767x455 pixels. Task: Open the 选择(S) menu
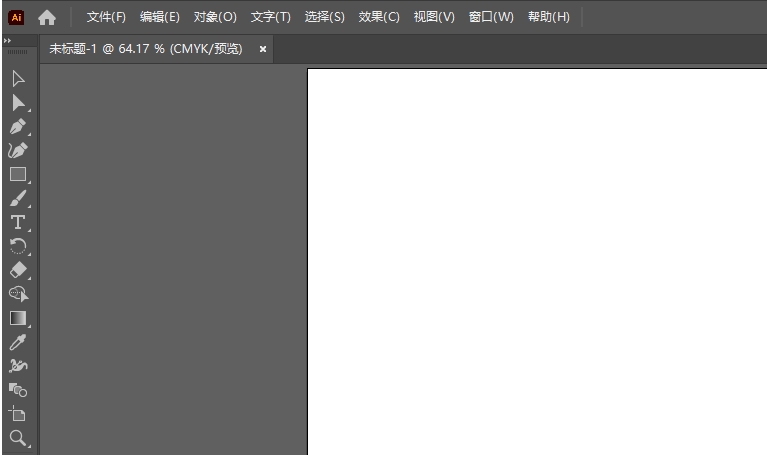click(x=324, y=17)
